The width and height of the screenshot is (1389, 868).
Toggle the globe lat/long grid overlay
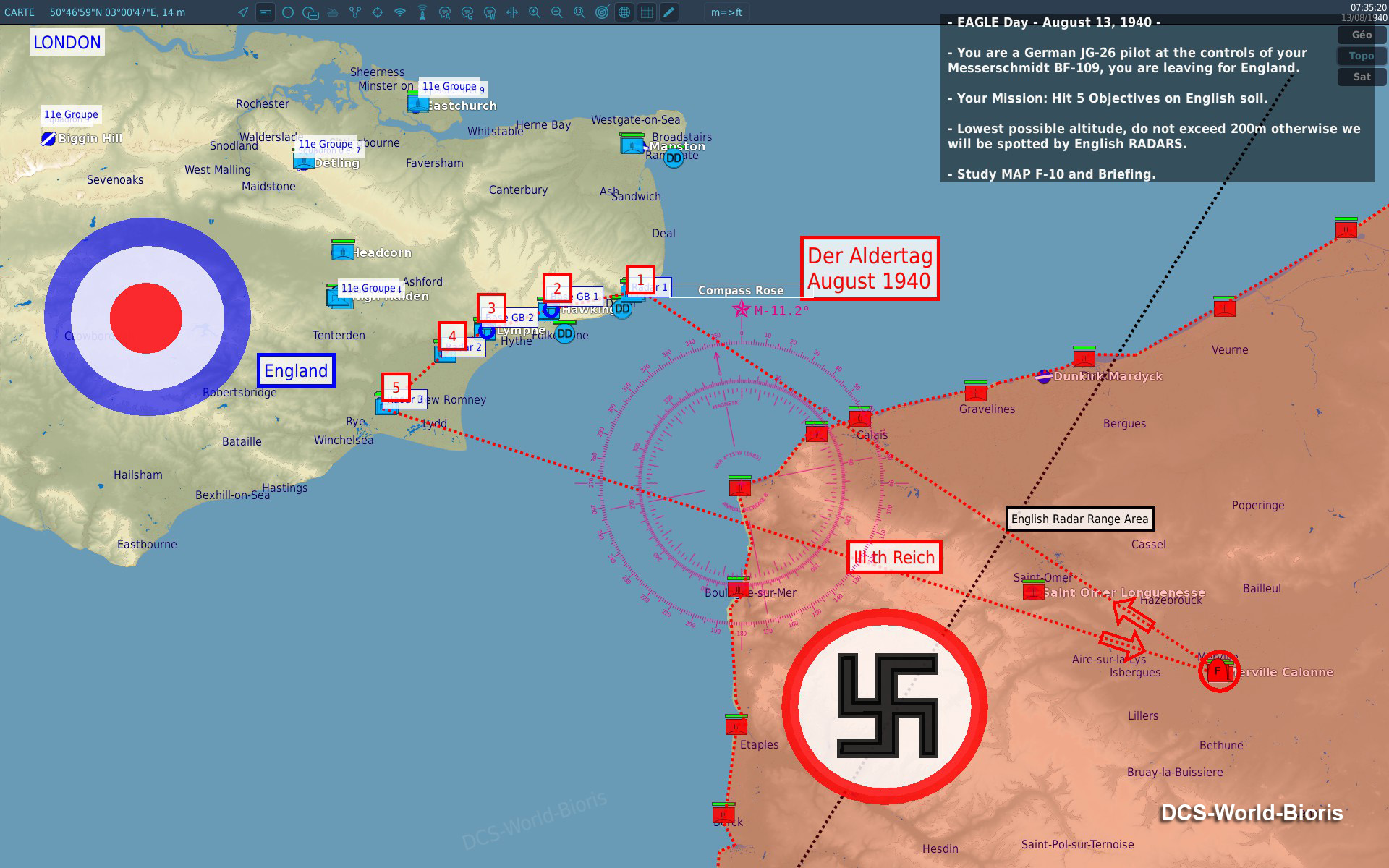(x=624, y=12)
